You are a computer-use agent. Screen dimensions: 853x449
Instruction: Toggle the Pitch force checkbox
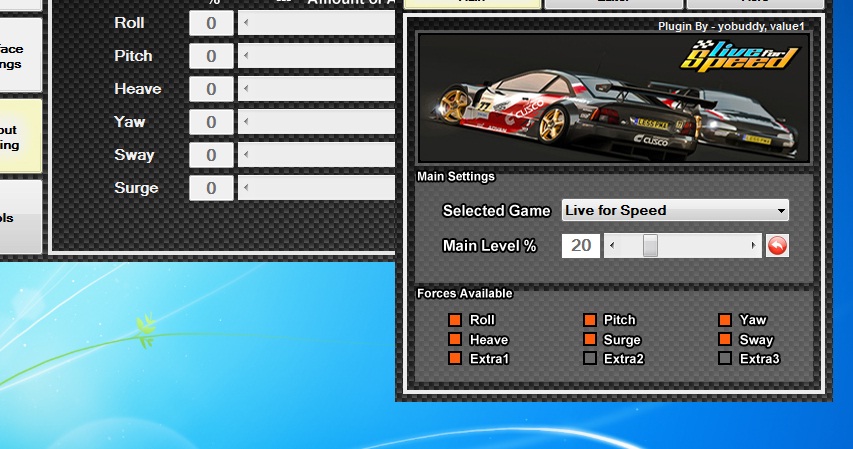590,320
